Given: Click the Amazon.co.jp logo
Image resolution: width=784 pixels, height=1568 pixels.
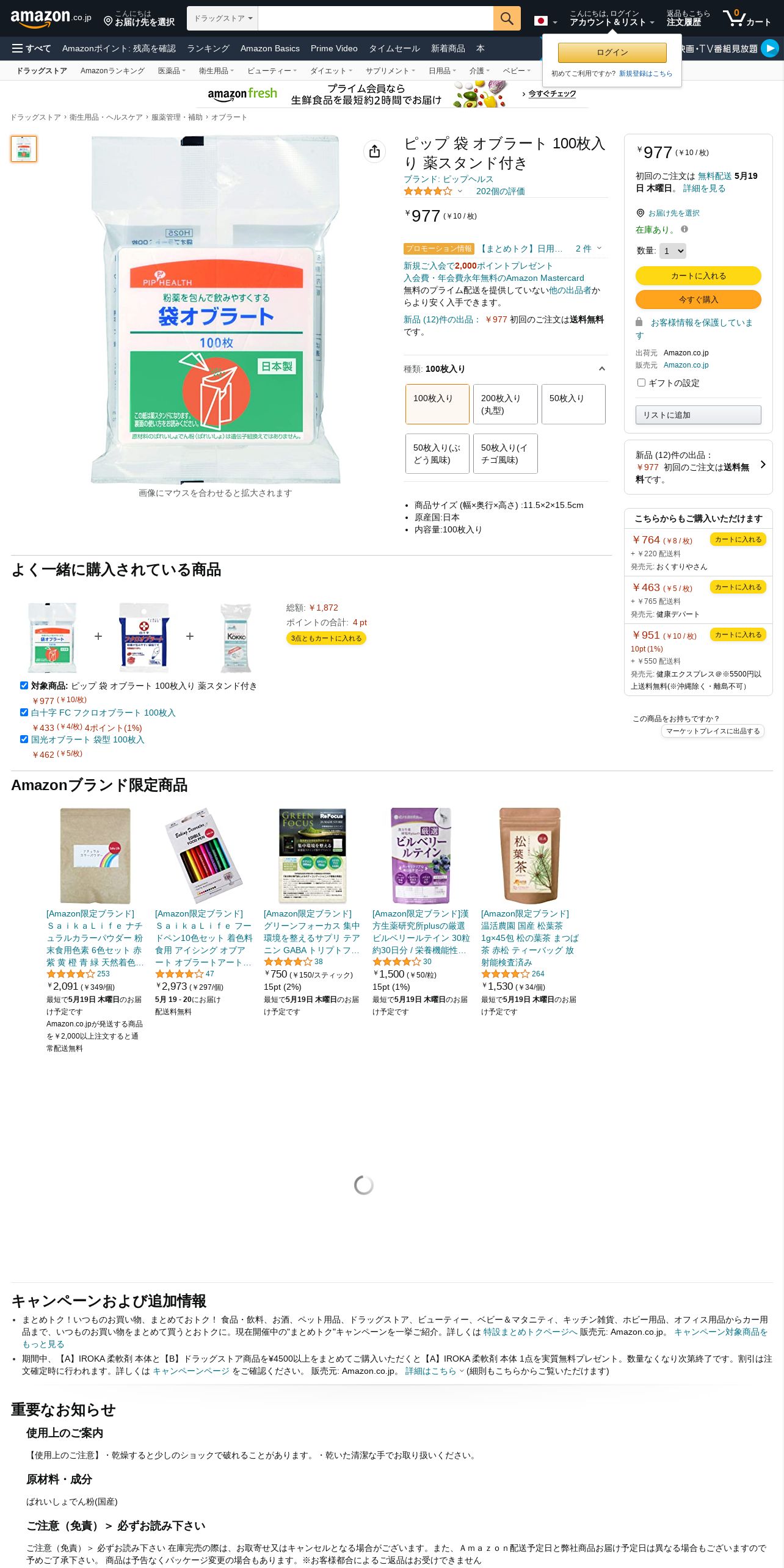Looking at the screenshot, I should [51, 19].
